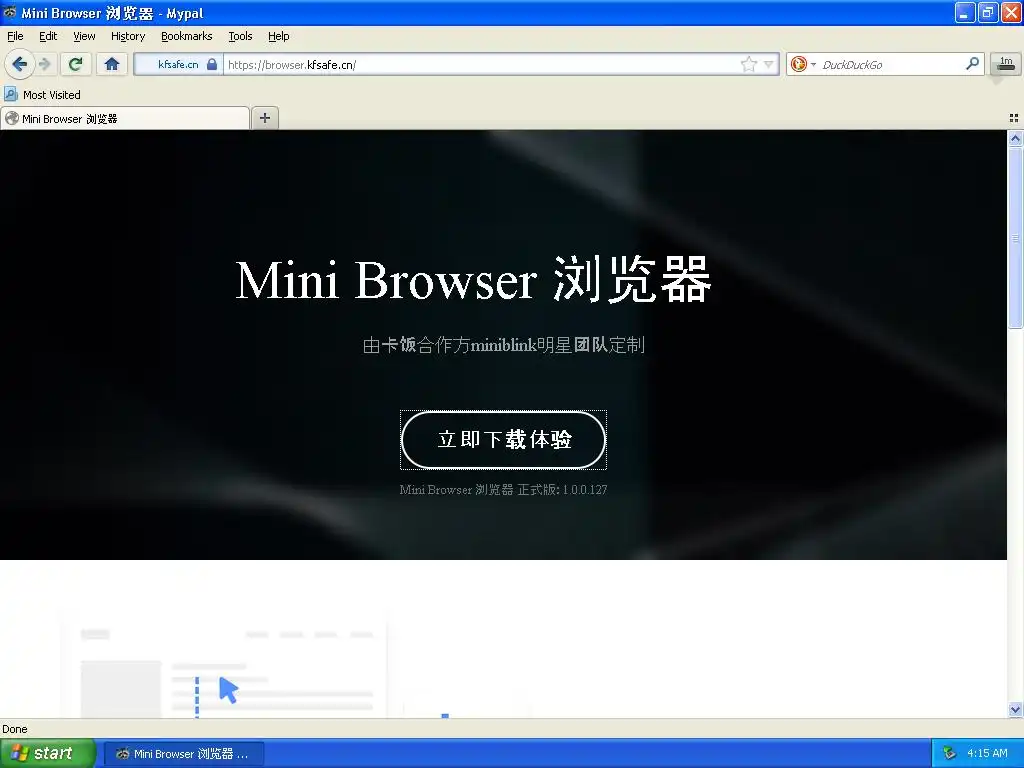This screenshot has width=1024, height=768.
Task: Go to the Home page icon
Action: (x=112, y=64)
